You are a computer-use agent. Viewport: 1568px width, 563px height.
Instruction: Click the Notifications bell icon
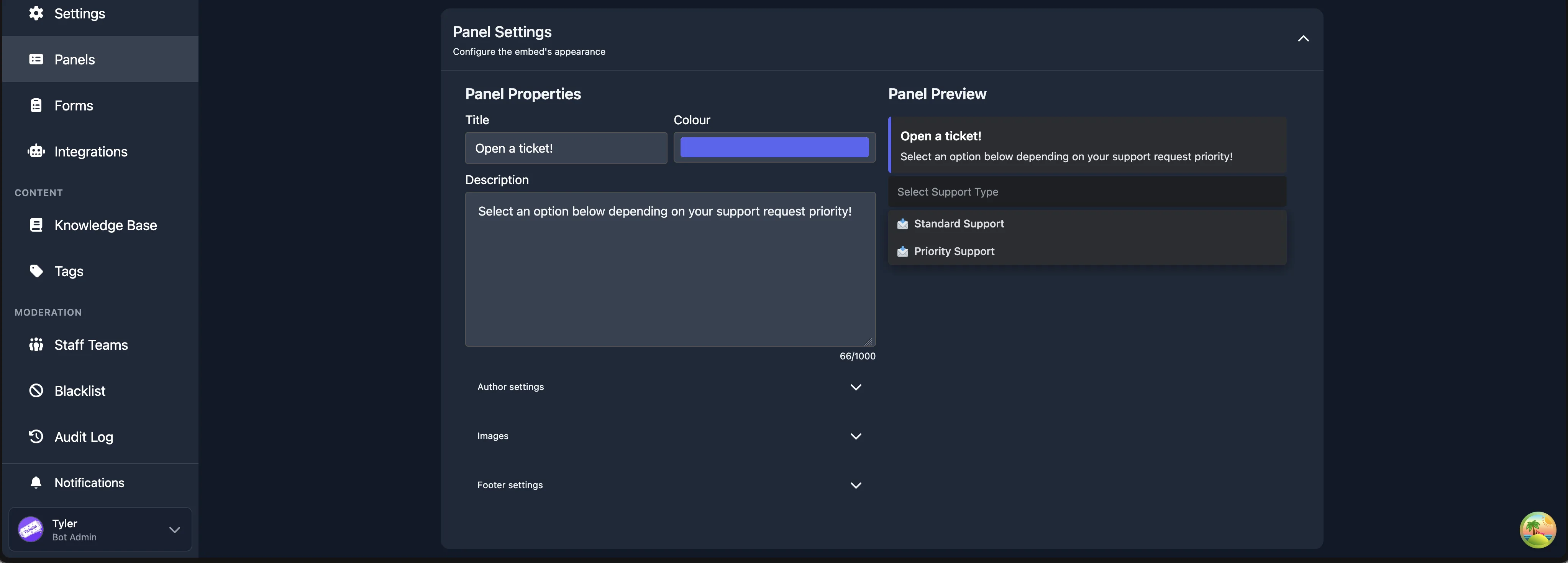pyautogui.click(x=36, y=482)
